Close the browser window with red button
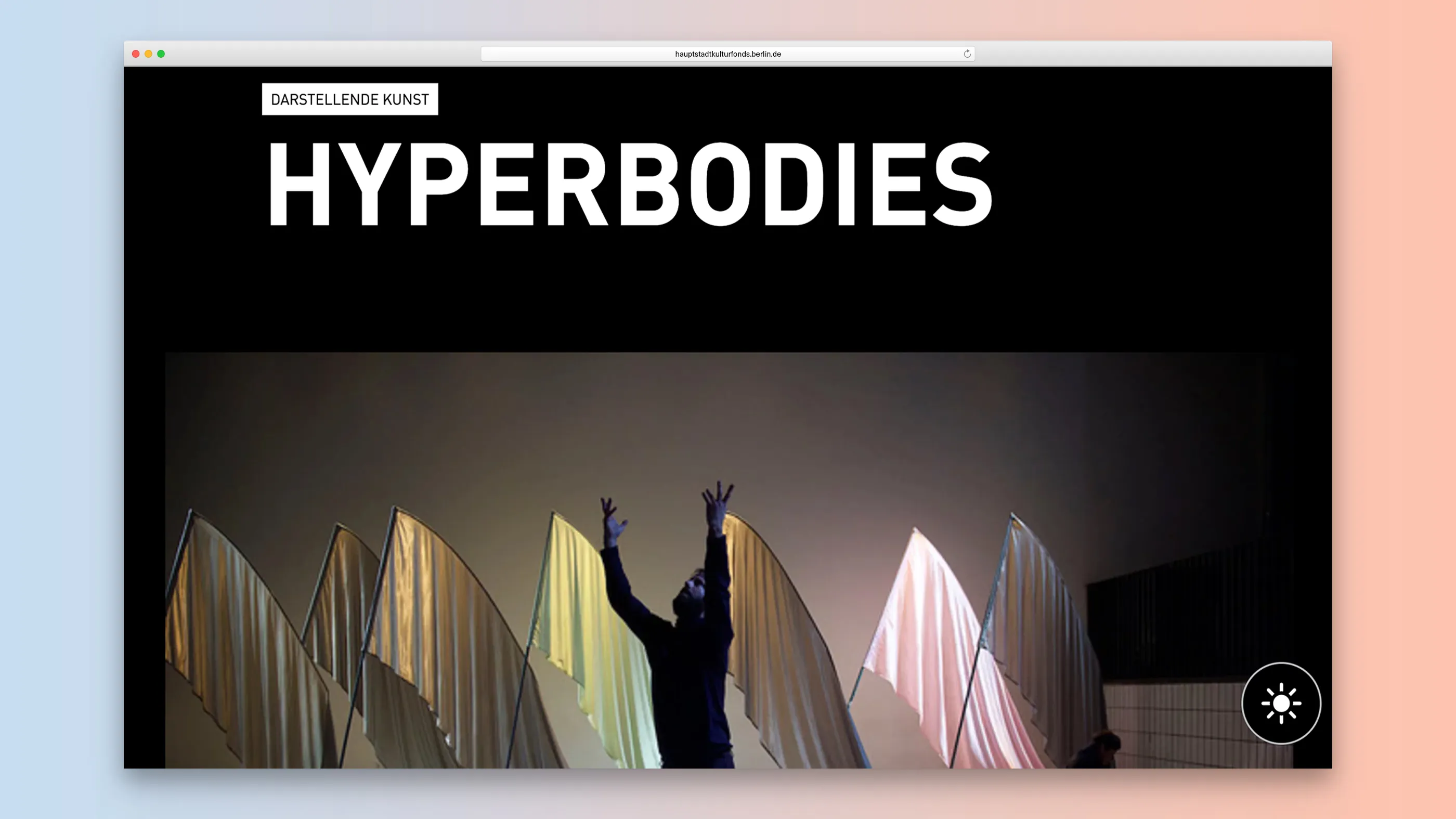Image resolution: width=1456 pixels, height=819 pixels. (136, 54)
